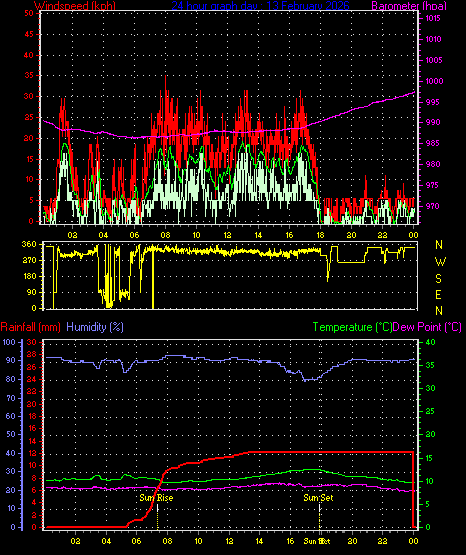Image resolution: width=466 pixels, height=555 pixels.
Task: Click the 06 hour label under the rainfall graph
Action: click(137, 541)
